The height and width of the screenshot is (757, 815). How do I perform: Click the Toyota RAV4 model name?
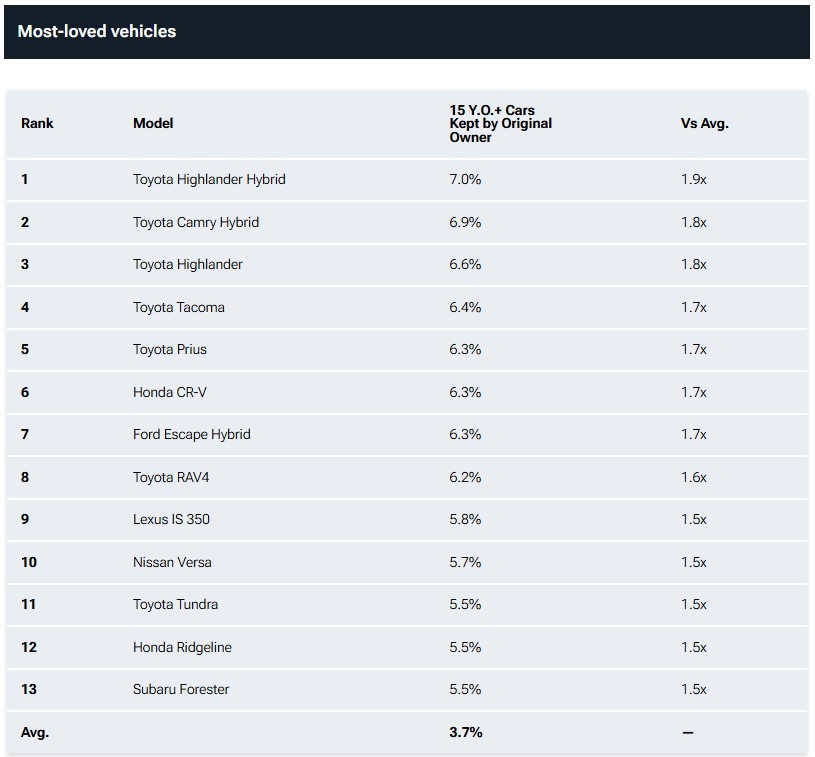point(171,477)
